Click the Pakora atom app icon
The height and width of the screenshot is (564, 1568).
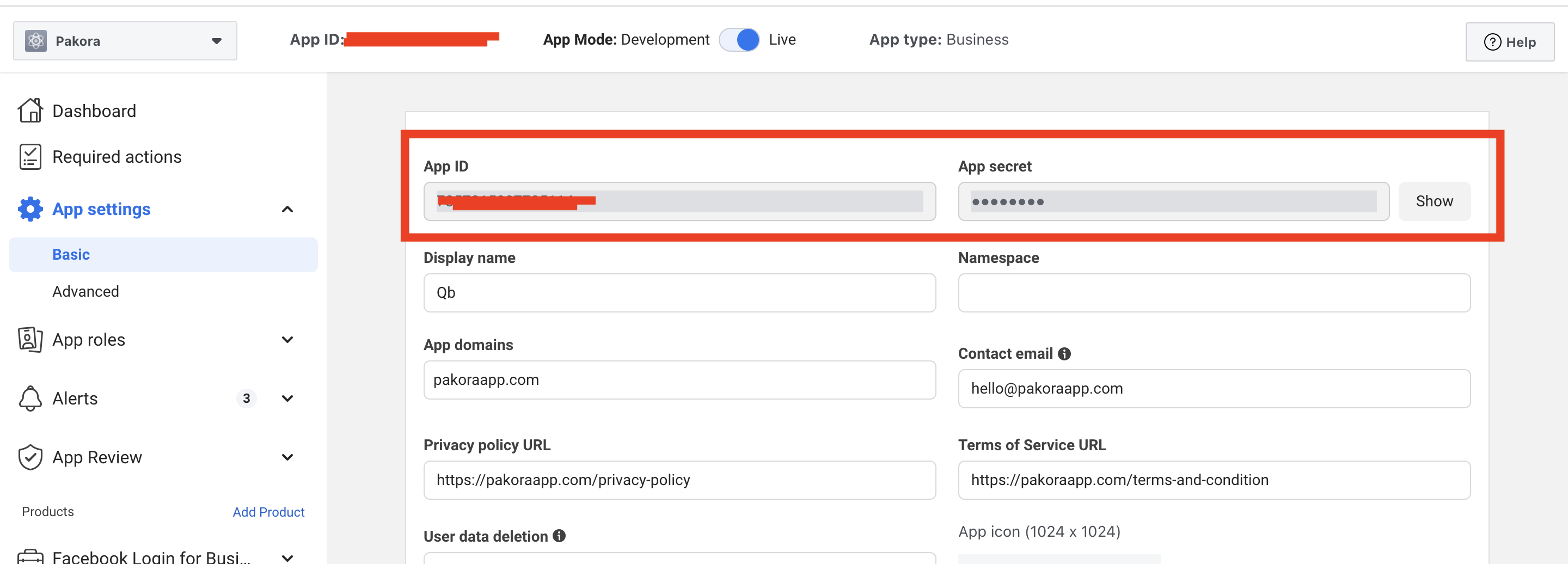tap(36, 41)
